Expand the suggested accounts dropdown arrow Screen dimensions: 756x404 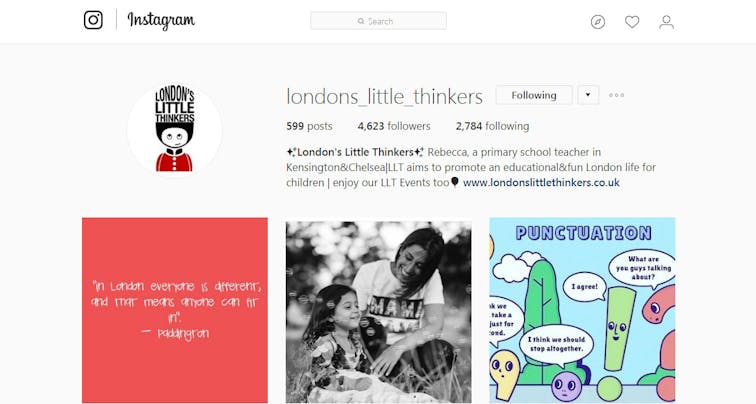pos(588,95)
